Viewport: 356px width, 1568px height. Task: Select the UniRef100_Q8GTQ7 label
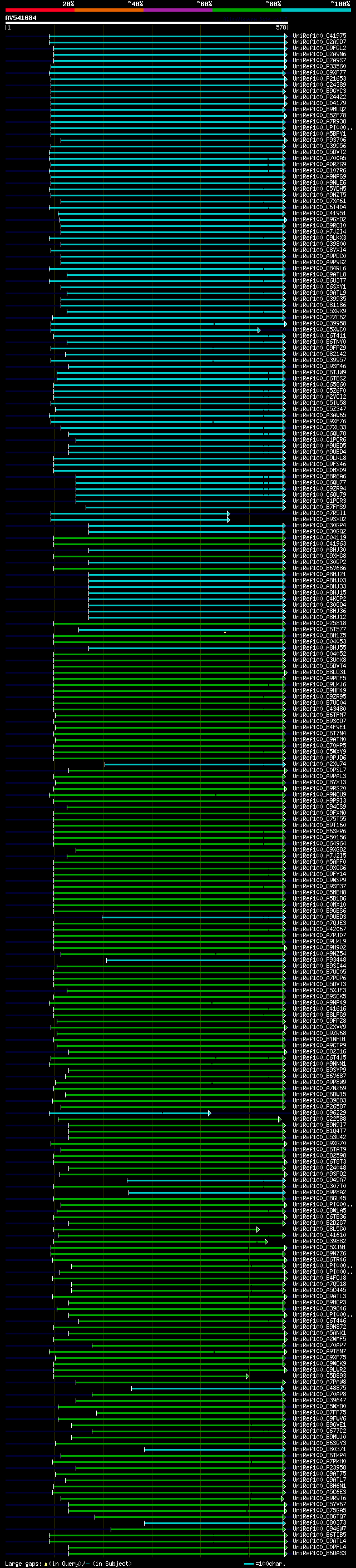click(319, 1516)
